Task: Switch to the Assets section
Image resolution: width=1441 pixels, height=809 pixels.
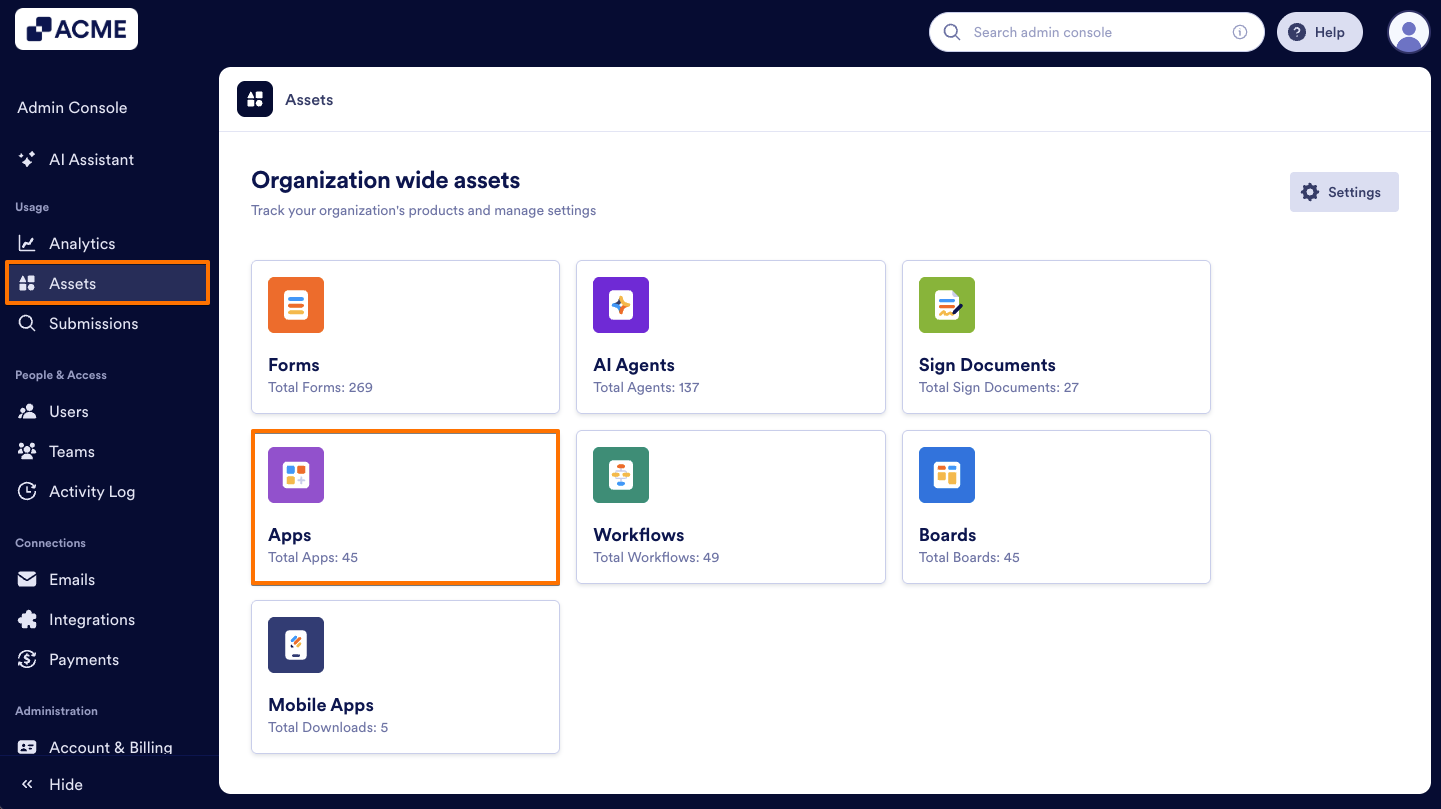Action: pyautogui.click(x=70, y=283)
